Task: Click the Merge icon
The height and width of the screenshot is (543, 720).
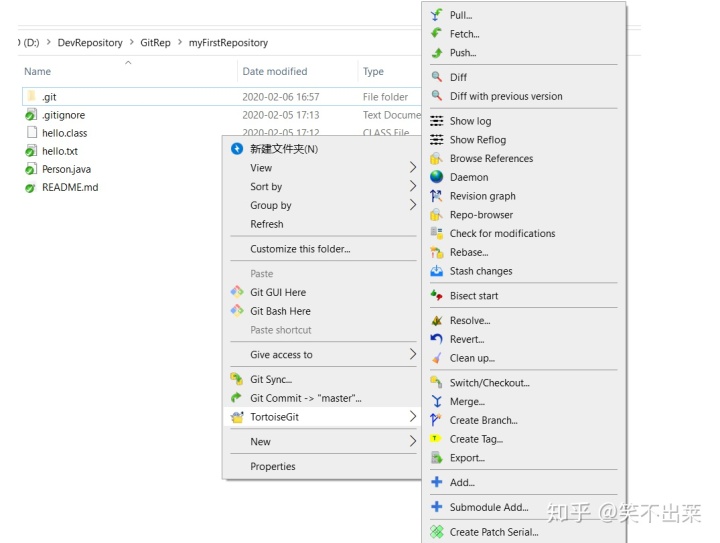Action: tap(436, 402)
